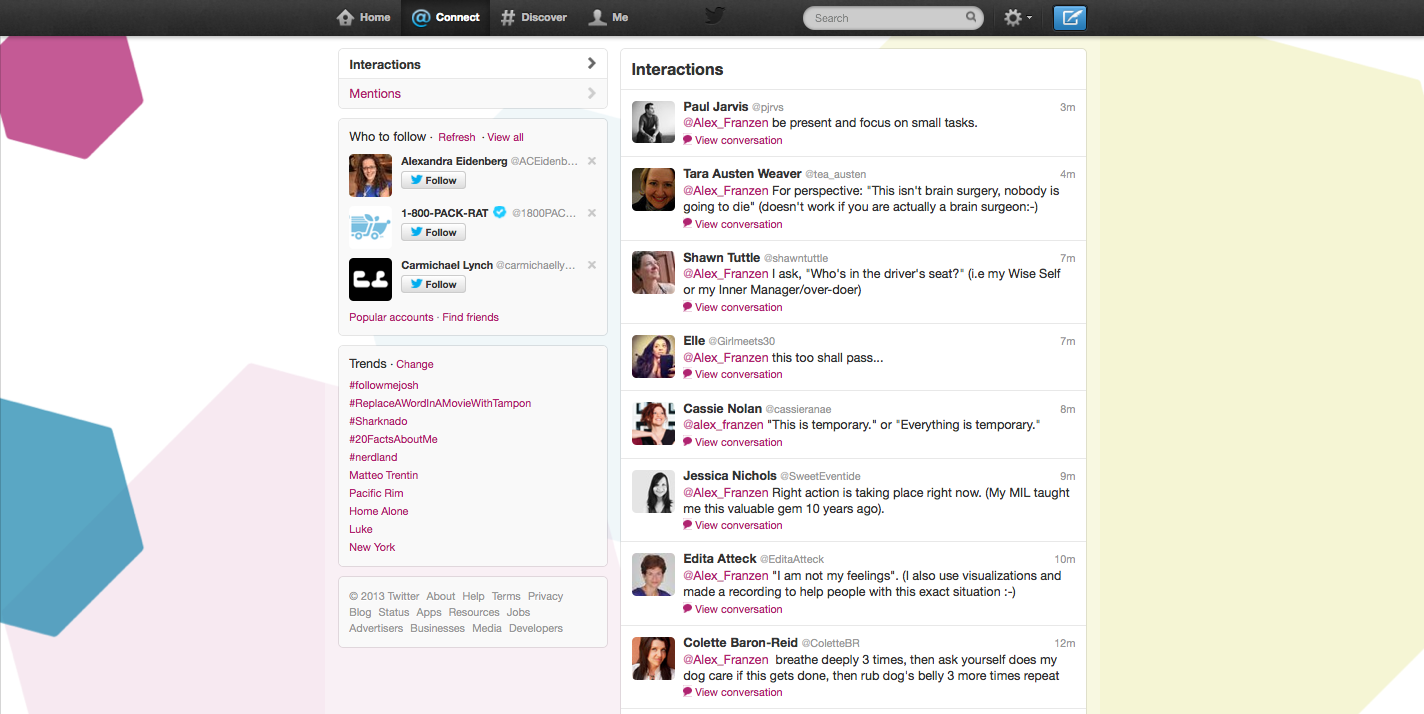Click the compose new tweet button
The height and width of the screenshot is (714, 1424).
pos(1070,17)
